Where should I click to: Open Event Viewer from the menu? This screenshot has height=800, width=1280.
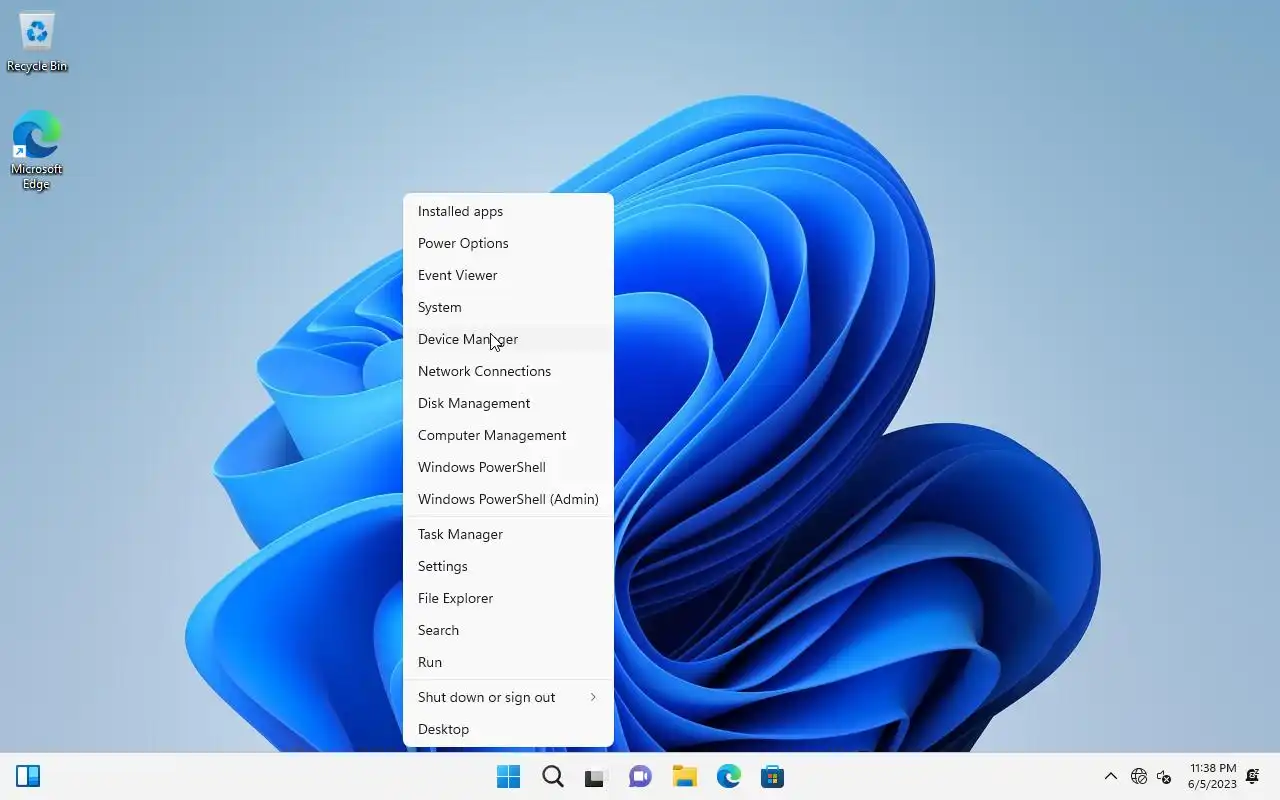click(508, 275)
